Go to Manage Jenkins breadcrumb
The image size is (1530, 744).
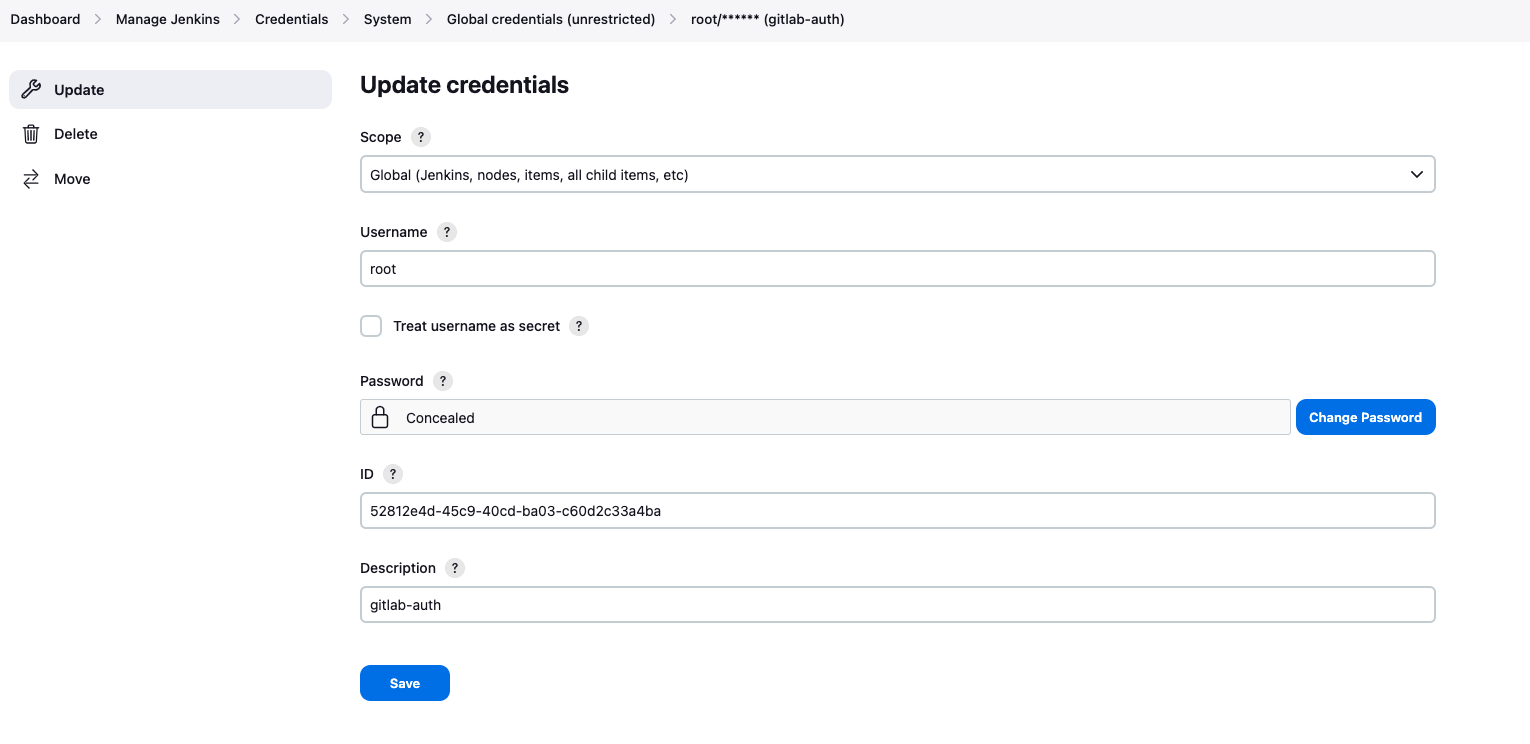pos(168,19)
